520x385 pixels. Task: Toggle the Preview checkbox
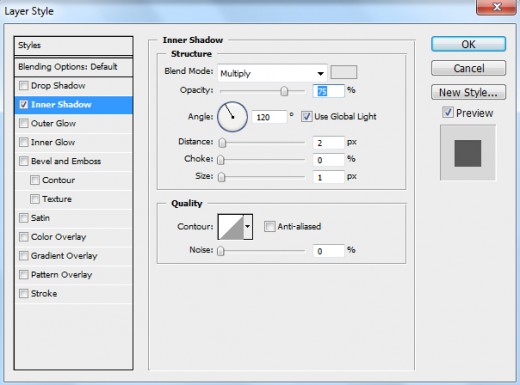click(x=448, y=112)
